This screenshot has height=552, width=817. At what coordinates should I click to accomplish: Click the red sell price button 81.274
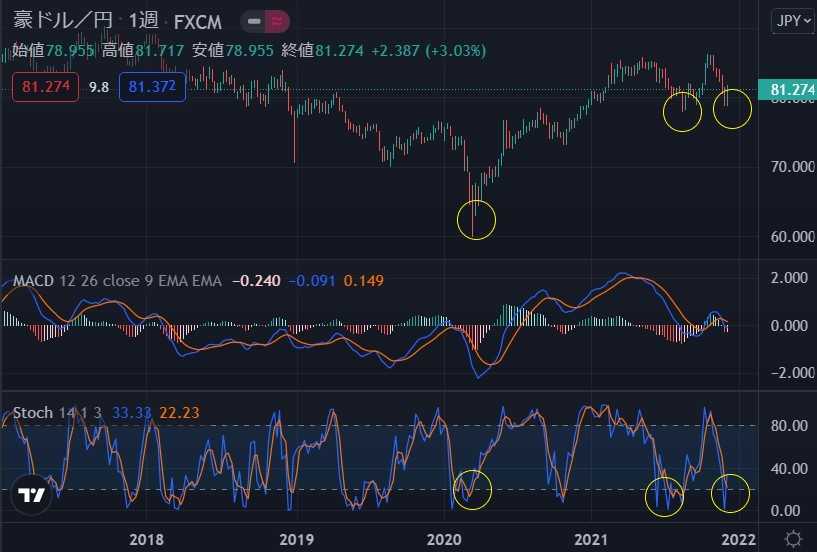46,87
